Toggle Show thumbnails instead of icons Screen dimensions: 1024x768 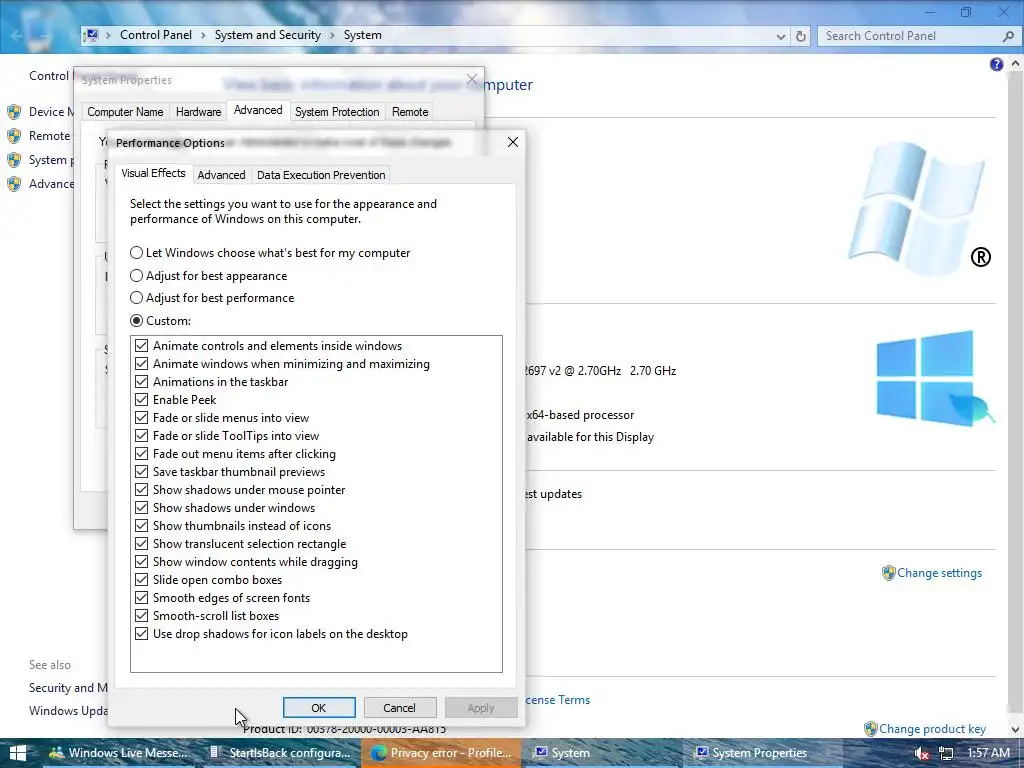141,526
